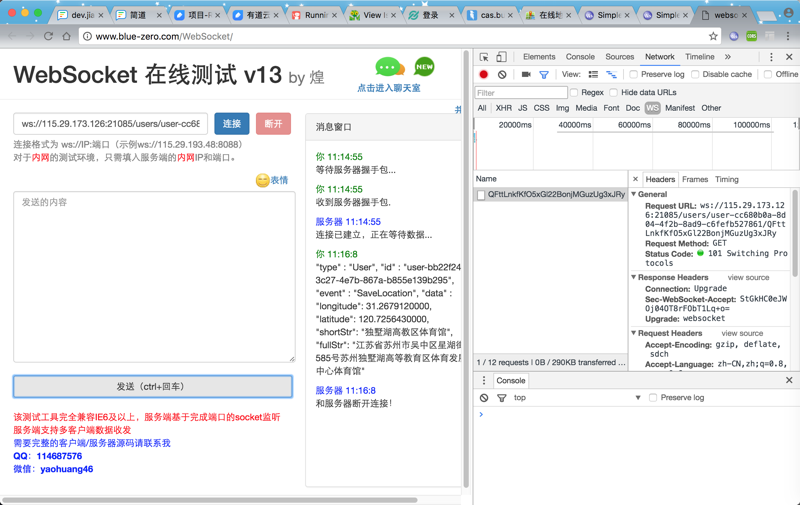Click the Name column header
The width and height of the screenshot is (800, 505).
tap(551, 179)
